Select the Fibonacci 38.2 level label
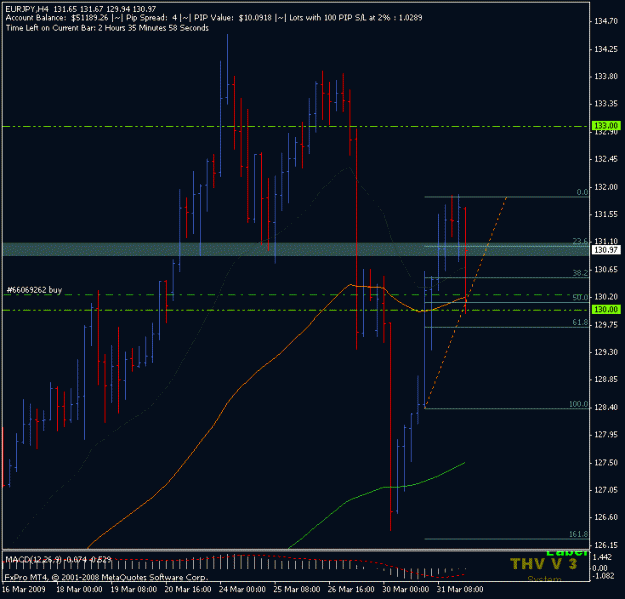Image resolution: width=625 pixels, height=599 pixels. pyautogui.click(x=580, y=273)
